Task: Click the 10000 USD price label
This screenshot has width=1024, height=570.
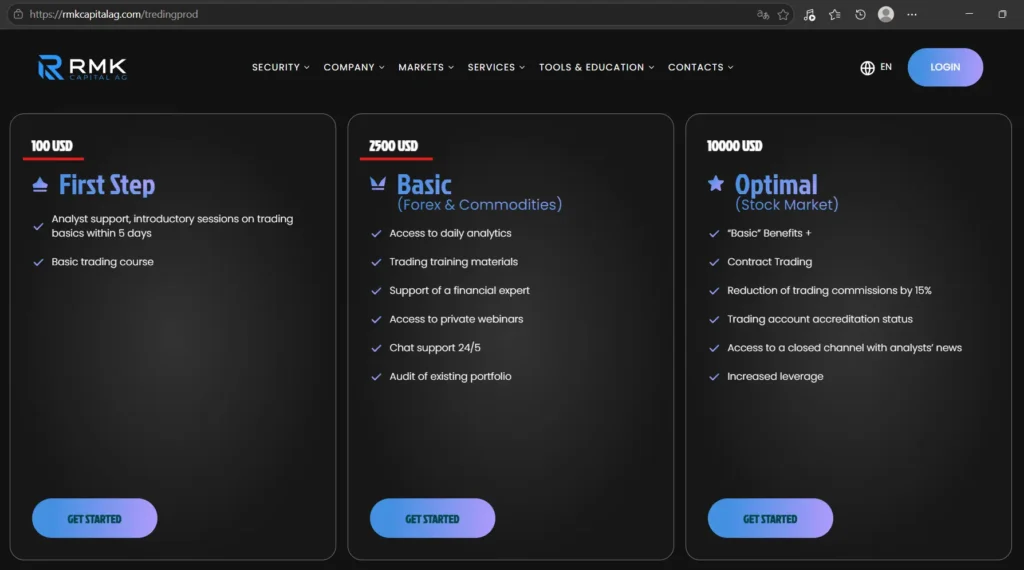Action: point(735,146)
